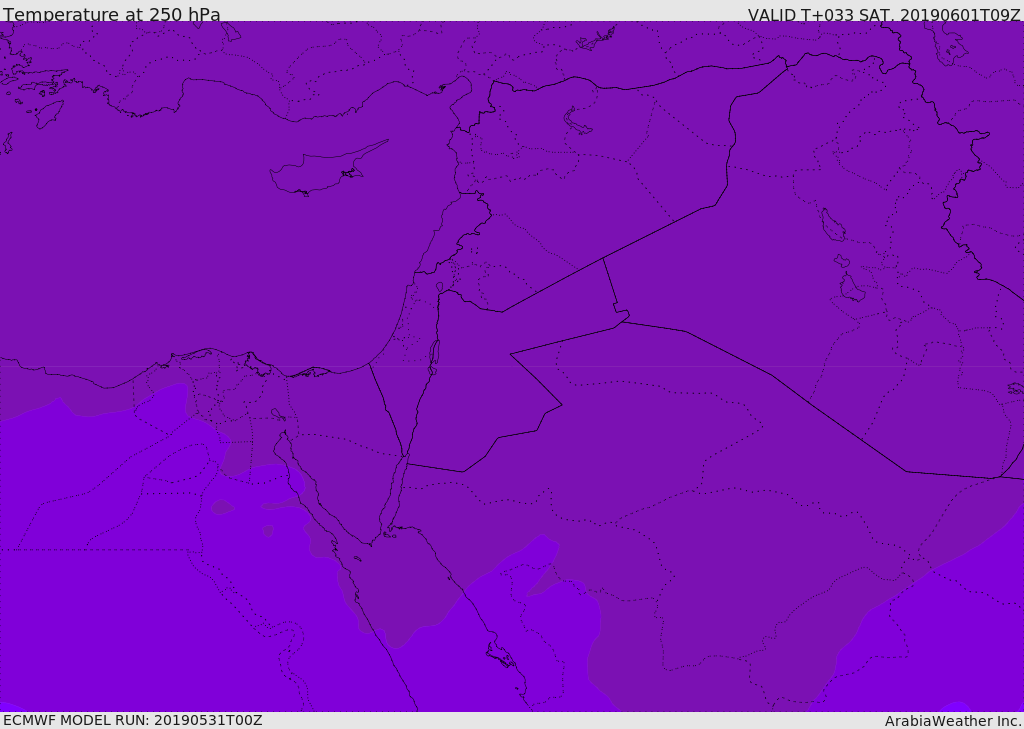
Task: Click the island of Cyprus on the map
Action: pyautogui.click(x=327, y=169)
